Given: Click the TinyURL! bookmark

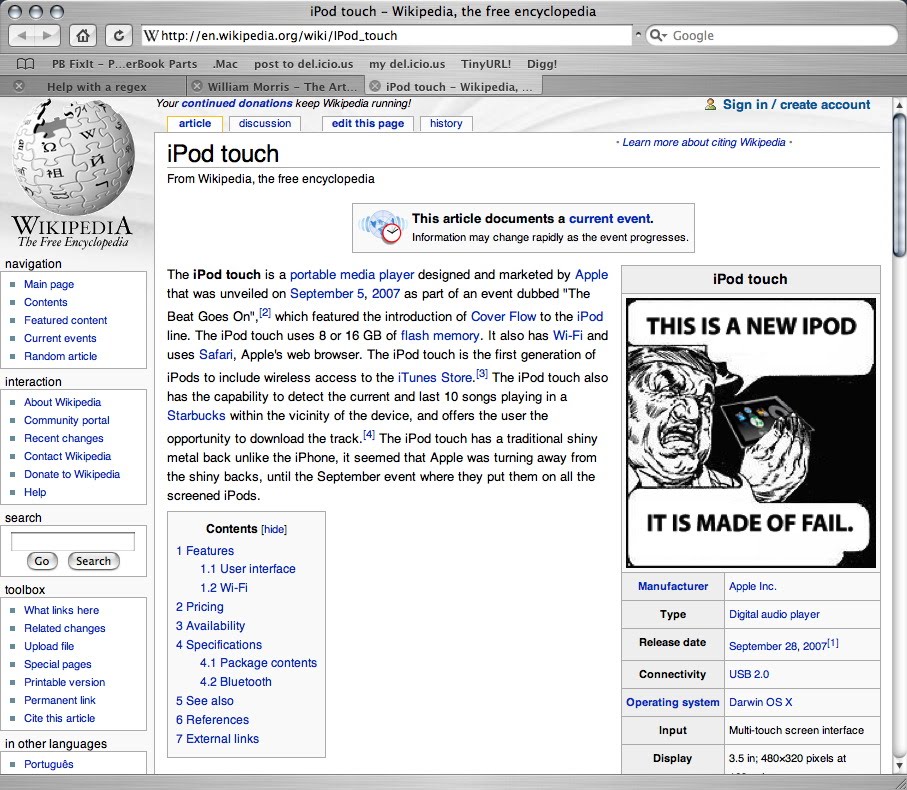Looking at the screenshot, I should point(486,64).
